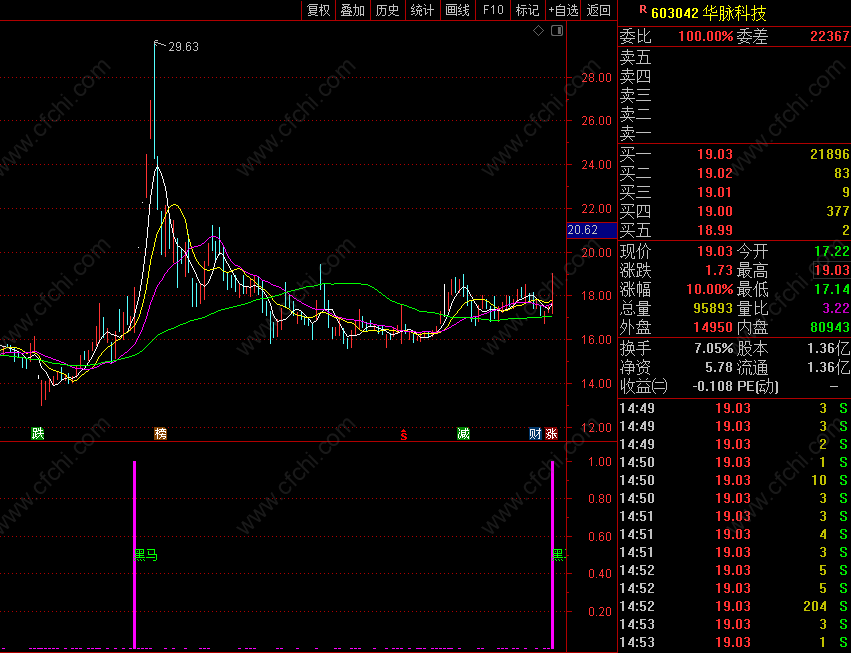The height and width of the screenshot is (653, 851).
Task: Click the 外盘 value 14950
Action: coord(713,327)
